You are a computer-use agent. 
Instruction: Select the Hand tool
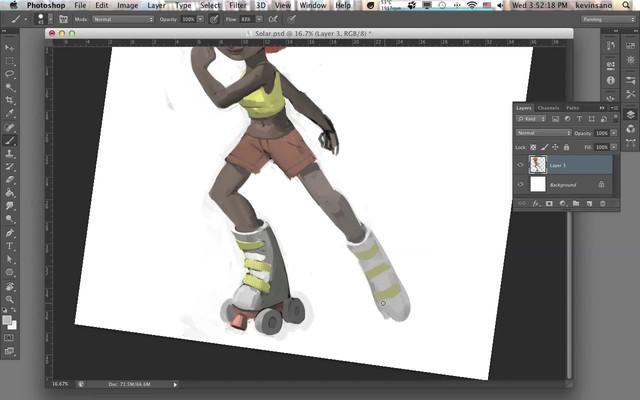(x=9, y=287)
